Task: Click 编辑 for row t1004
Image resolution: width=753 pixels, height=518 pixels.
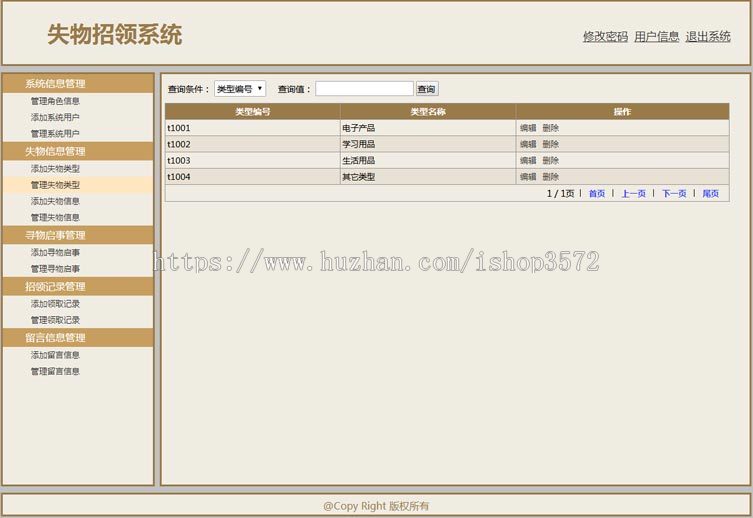Action: pyautogui.click(x=528, y=177)
